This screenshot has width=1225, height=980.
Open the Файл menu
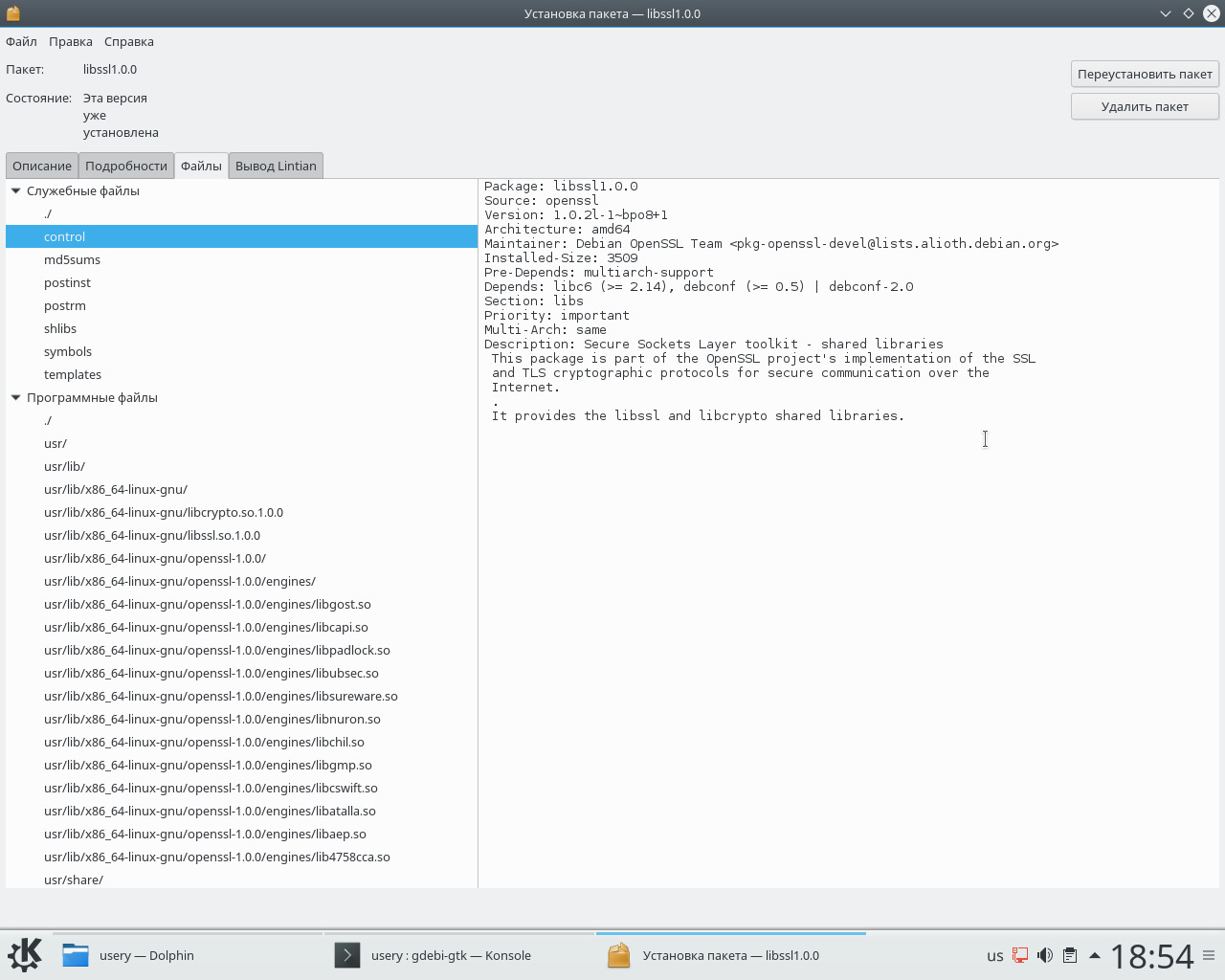click(x=21, y=41)
